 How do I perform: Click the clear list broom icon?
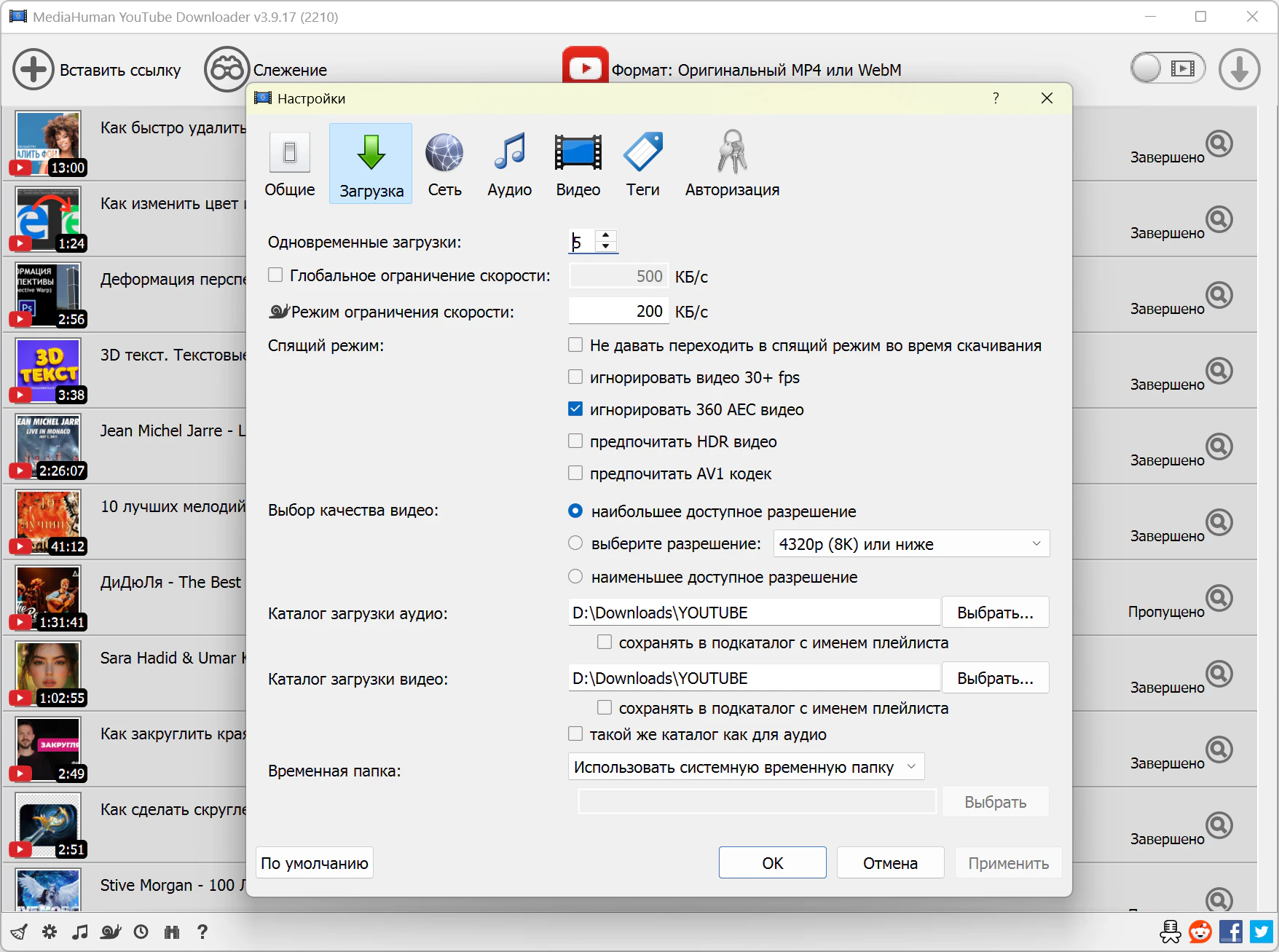pos(19,932)
